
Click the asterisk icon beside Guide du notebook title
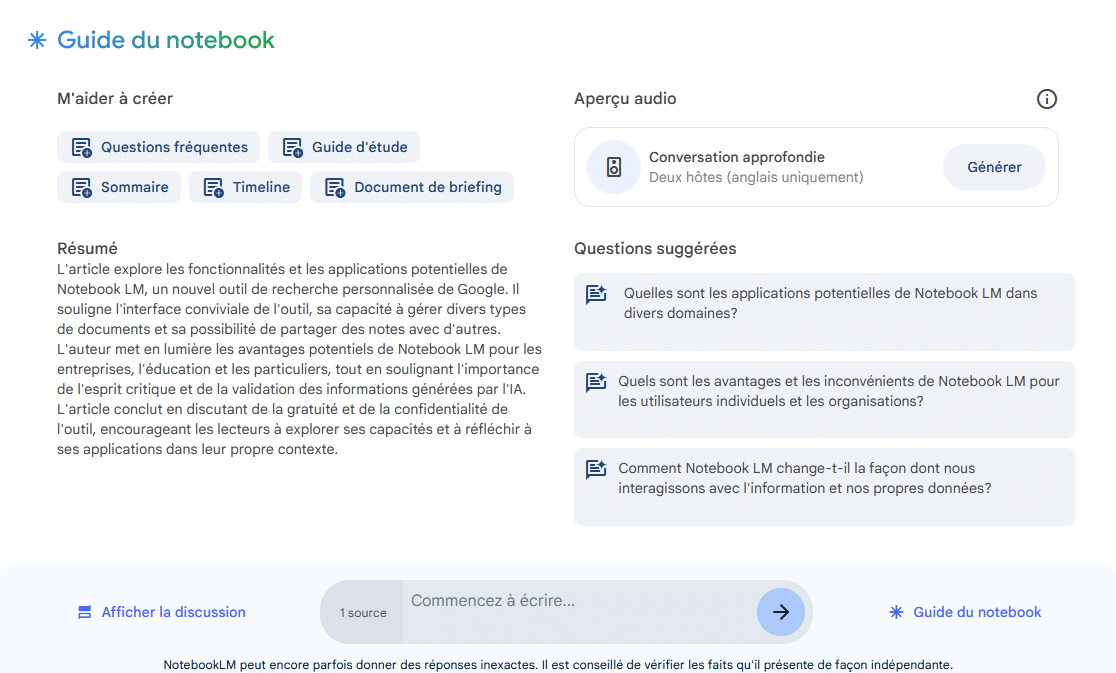(x=37, y=40)
